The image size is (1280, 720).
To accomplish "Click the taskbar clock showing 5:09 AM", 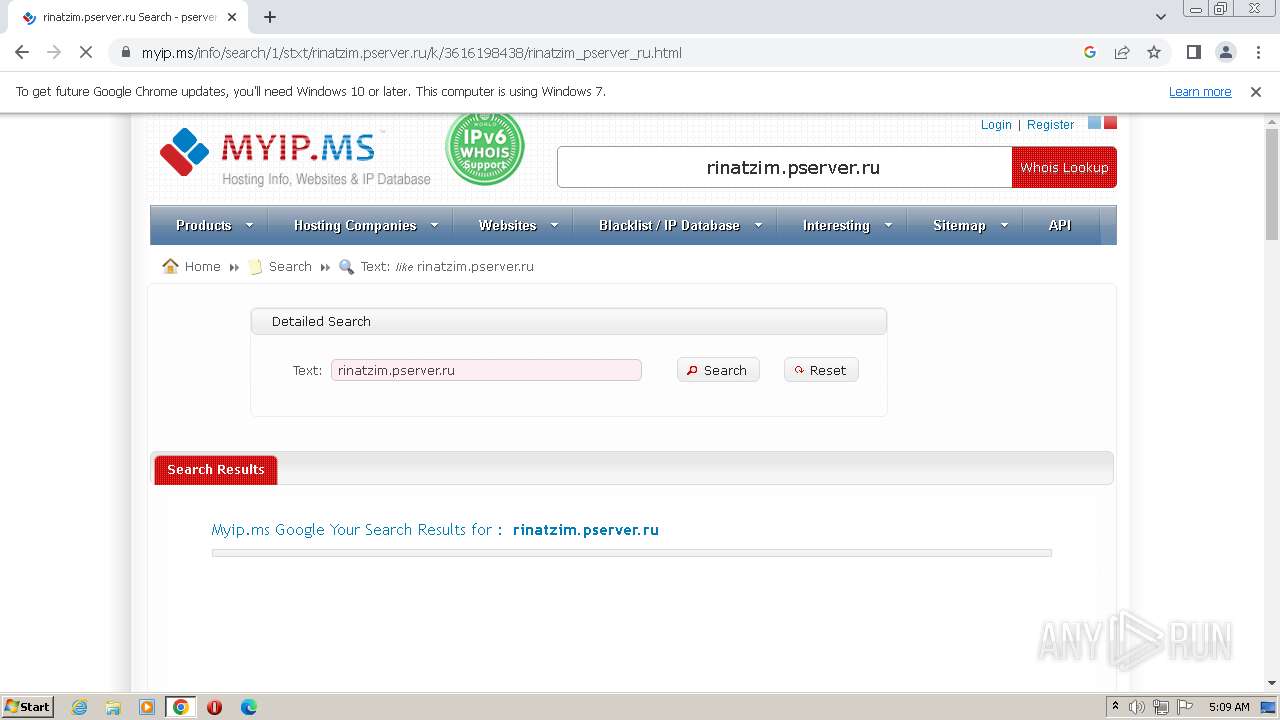I will (x=1229, y=707).
